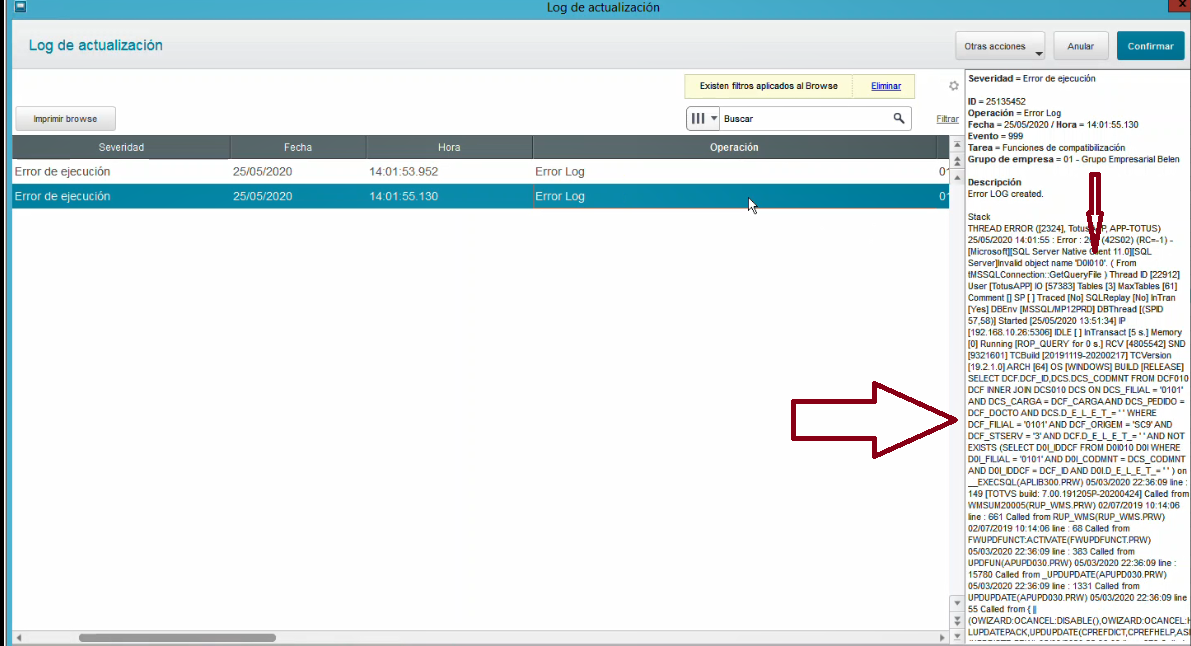The height and width of the screenshot is (646, 1191).
Task: Click the window system icon in title bar
Action: 21,7
